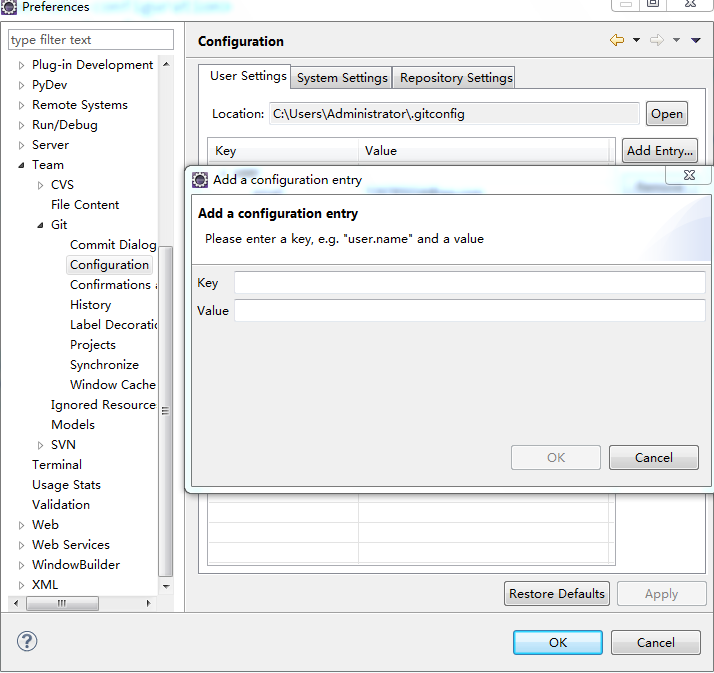Open the preferences view menu triangle
714x673 pixels.
tap(695, 41)
